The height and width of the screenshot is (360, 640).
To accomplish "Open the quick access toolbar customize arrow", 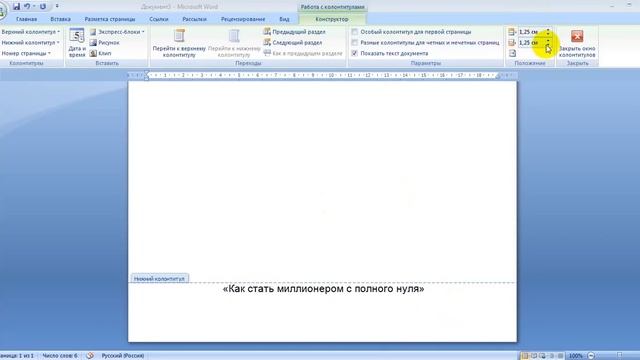I will pyautogui.click(x=57, y=6).
